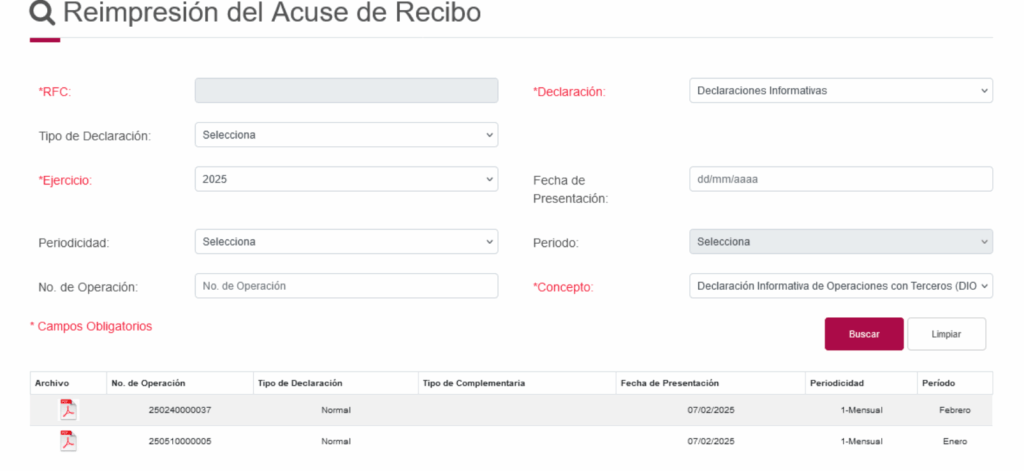Expand the Periodicidad dropdown
This screenshot has width=1024, height=471.
tap(346, 242)
